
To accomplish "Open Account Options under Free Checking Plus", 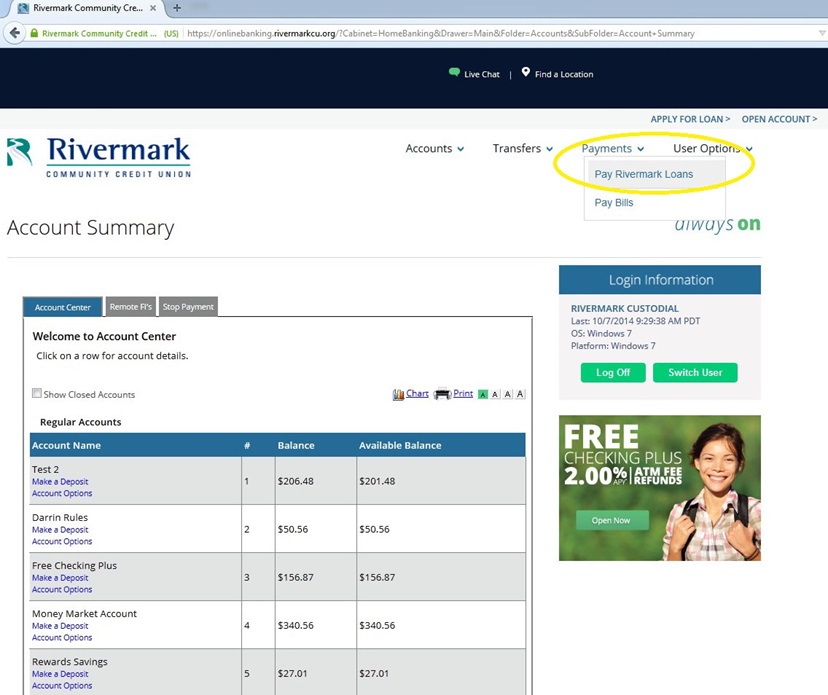I will (62, 589).
